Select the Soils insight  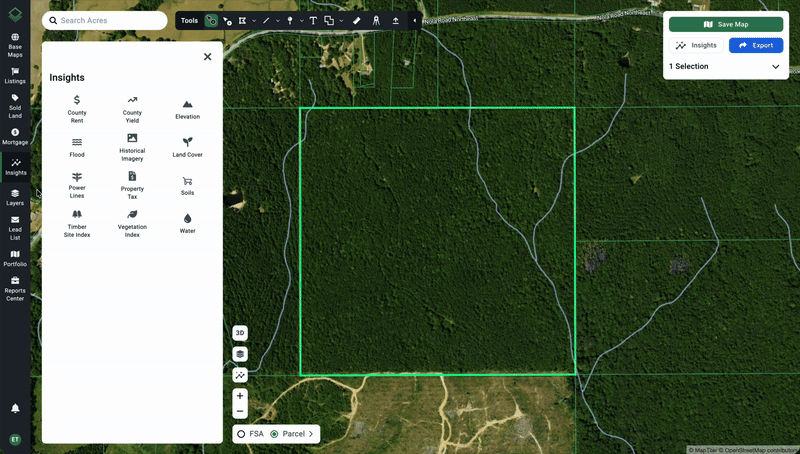point(187,186)
